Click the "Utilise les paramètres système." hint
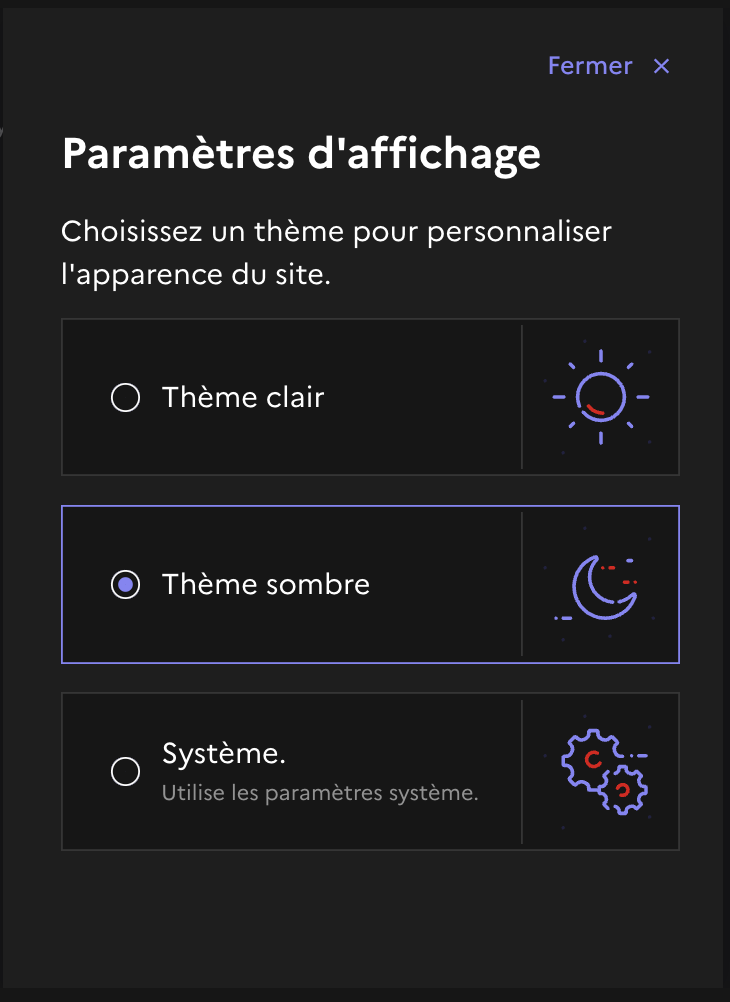 click(x=320, y=795)
